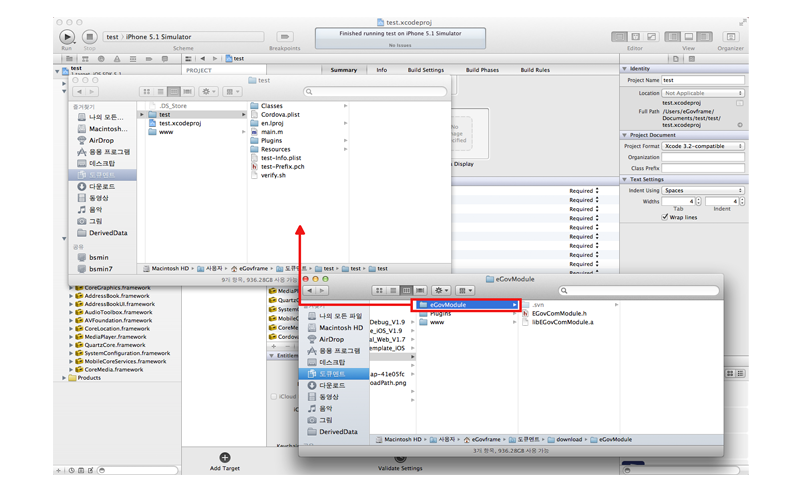800x500 pixels.
Task: Open the Project Format dropdown
Action: (703, 146)
